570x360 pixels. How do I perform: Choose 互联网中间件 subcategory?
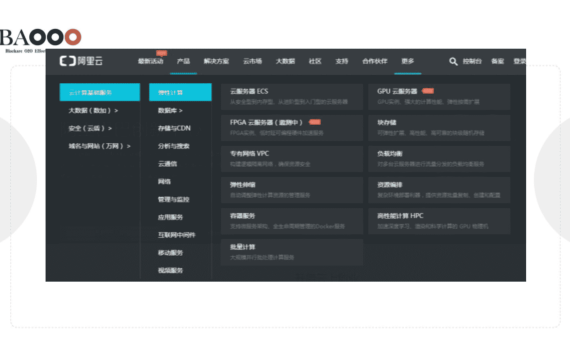pyautogui.click(x=176, y=235)
